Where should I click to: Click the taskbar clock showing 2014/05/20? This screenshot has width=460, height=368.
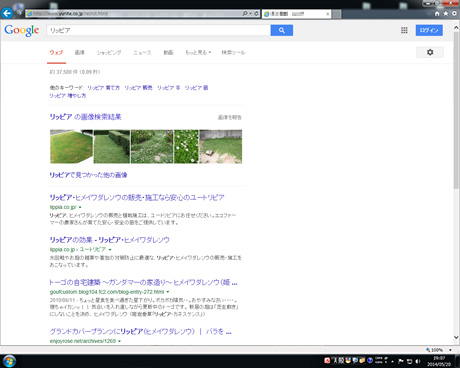point(439,361)
